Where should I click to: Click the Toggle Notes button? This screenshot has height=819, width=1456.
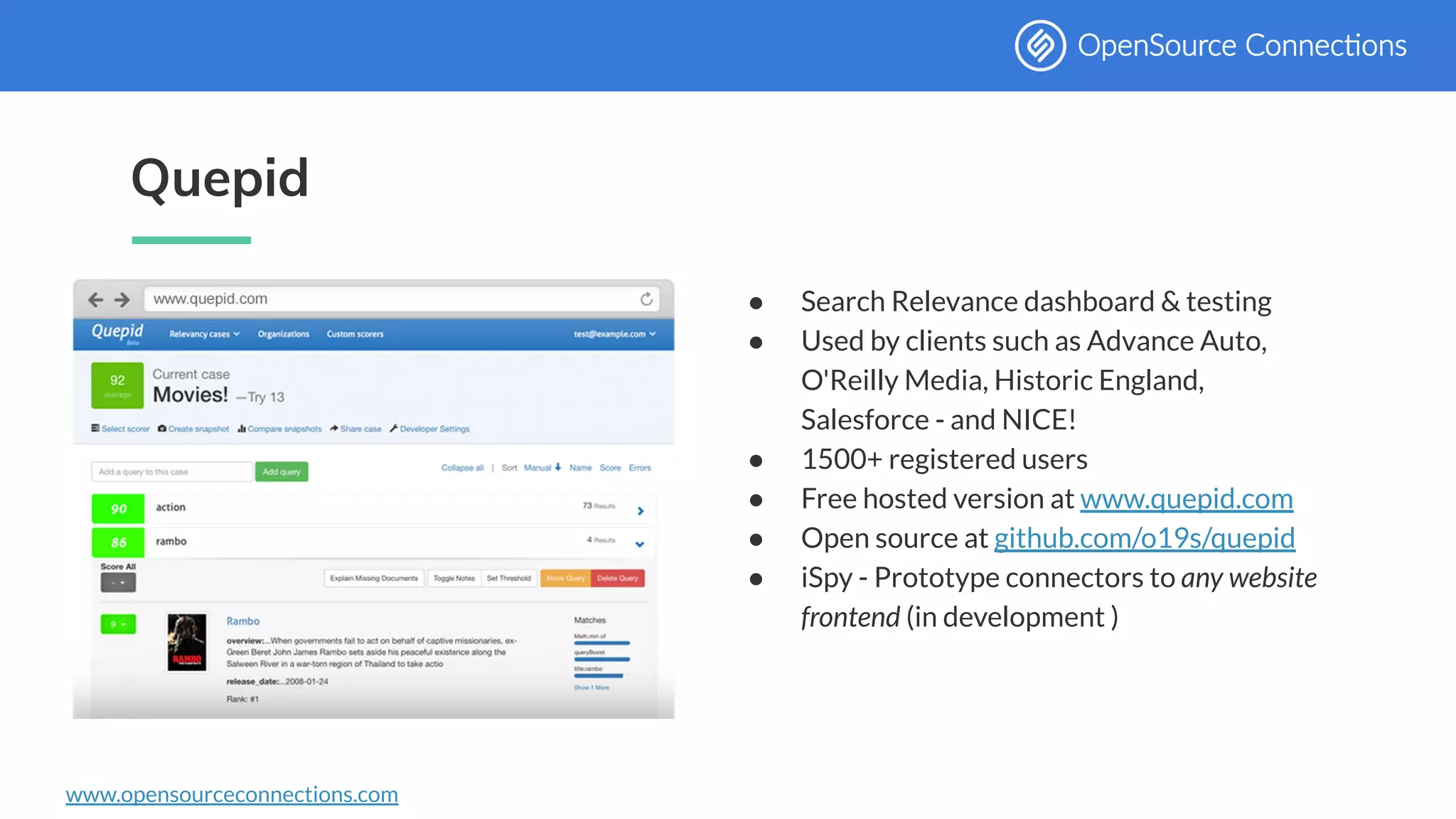454,578
